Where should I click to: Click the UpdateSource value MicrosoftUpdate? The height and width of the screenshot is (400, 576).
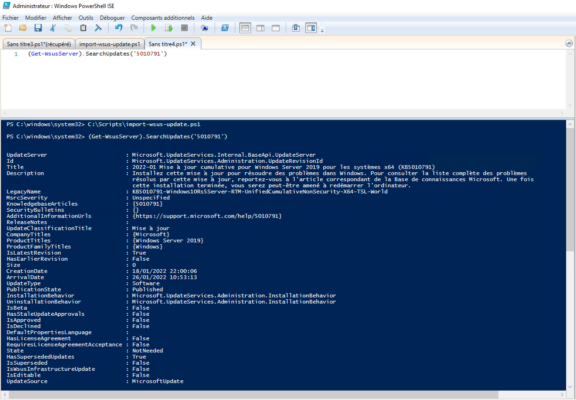tap(158, 381)
